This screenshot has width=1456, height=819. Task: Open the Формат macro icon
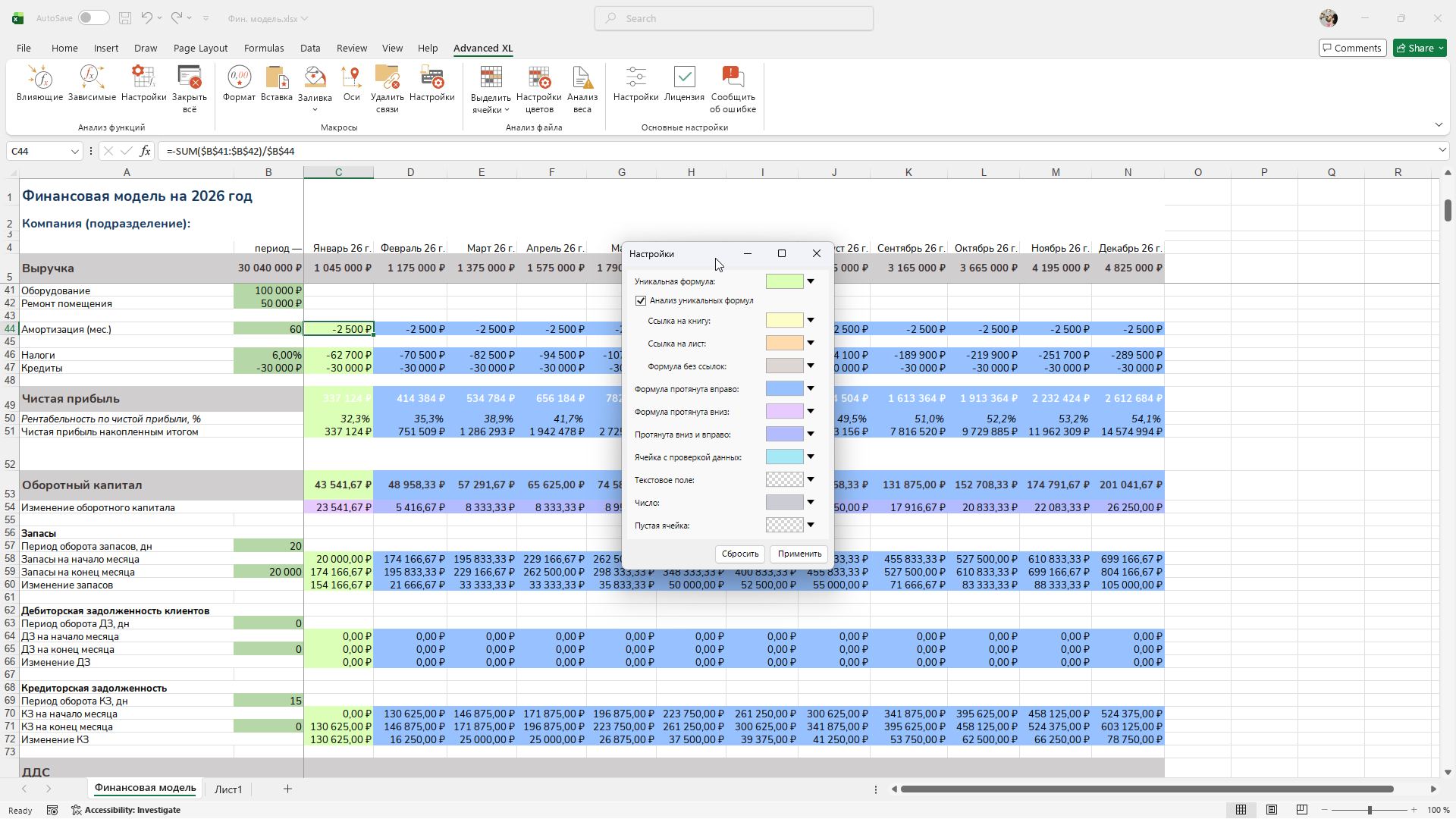click(x=239, y=77)
